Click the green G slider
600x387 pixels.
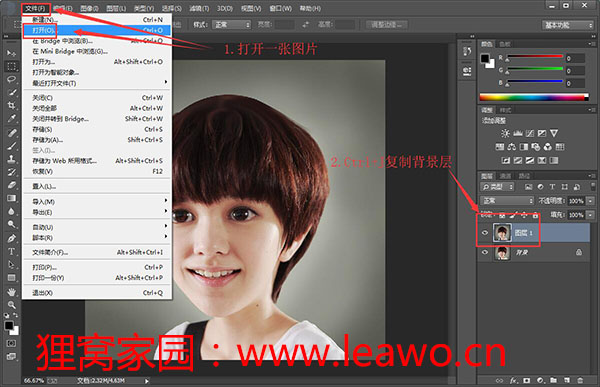[x=535, y=70]
